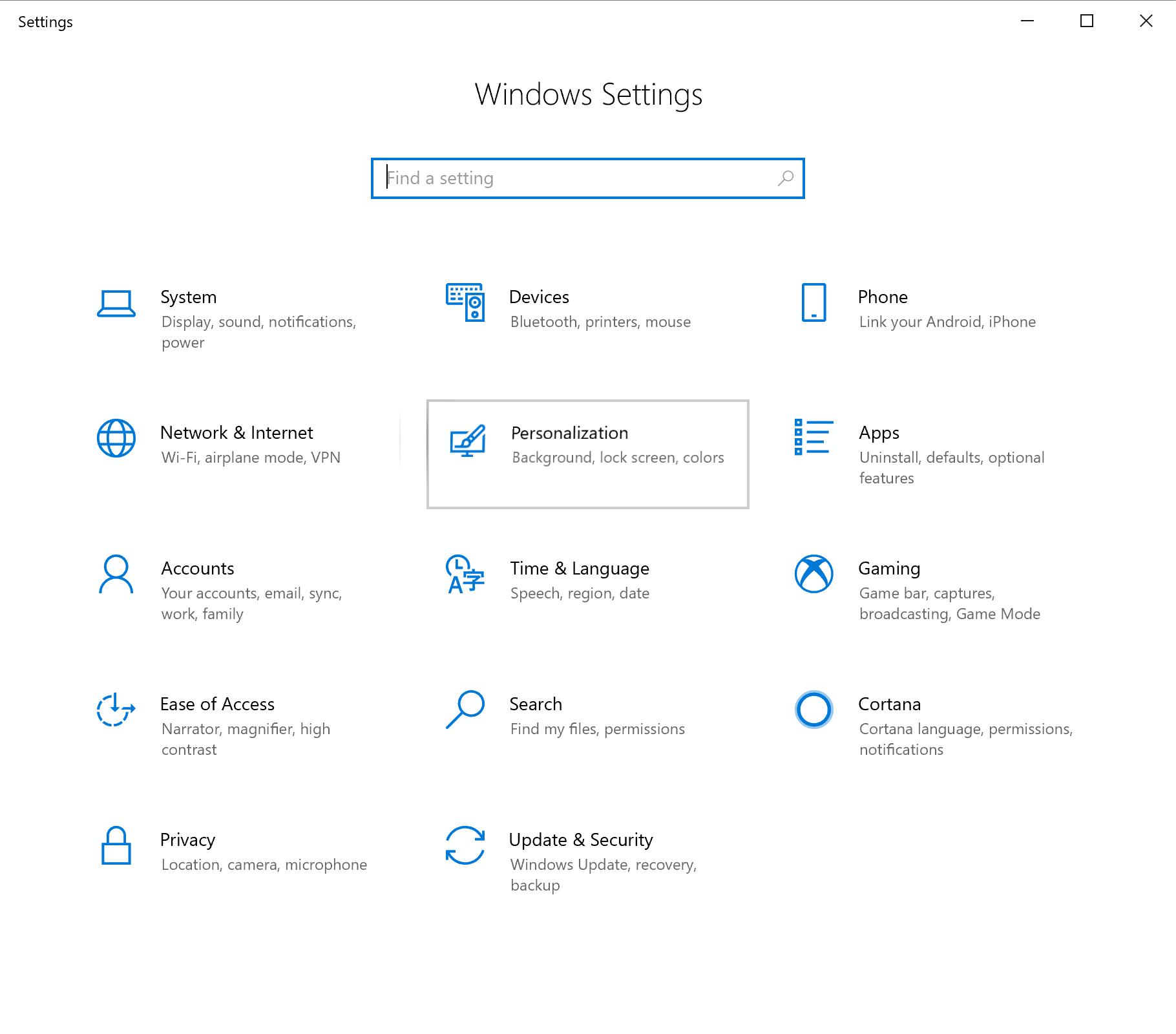1176x1034 pixels.
Task: Open Cortana settings title
Action: tap(890, 704)
